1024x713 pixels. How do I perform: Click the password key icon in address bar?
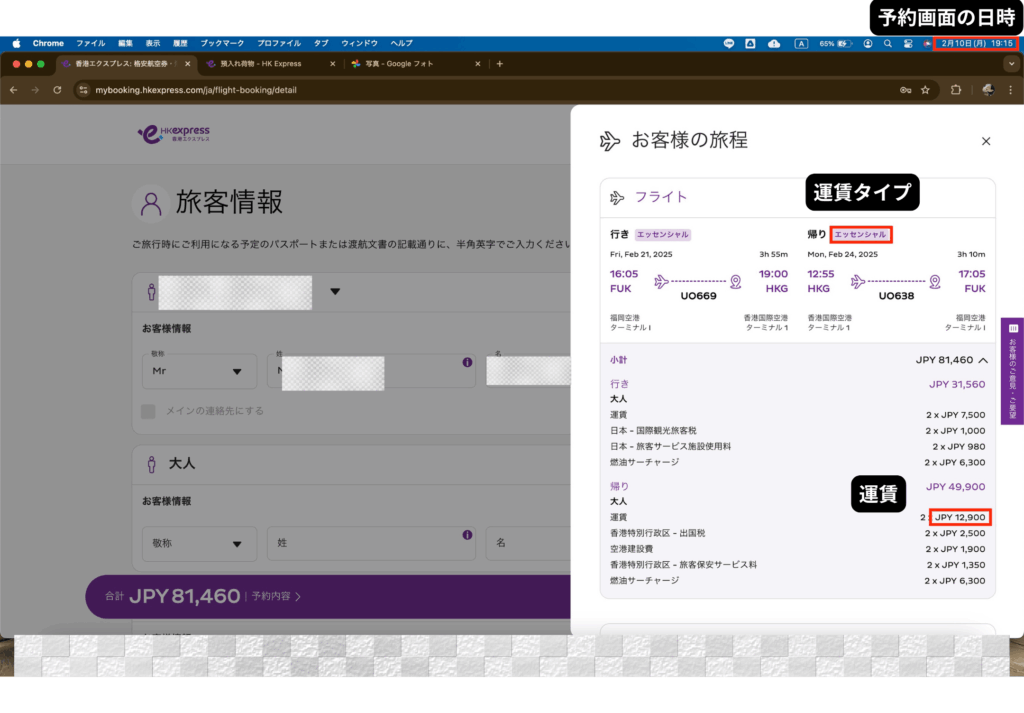point(905,90)
